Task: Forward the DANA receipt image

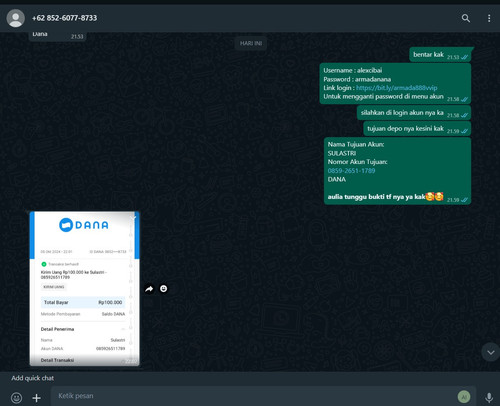Action: click(x=149, y=289)
